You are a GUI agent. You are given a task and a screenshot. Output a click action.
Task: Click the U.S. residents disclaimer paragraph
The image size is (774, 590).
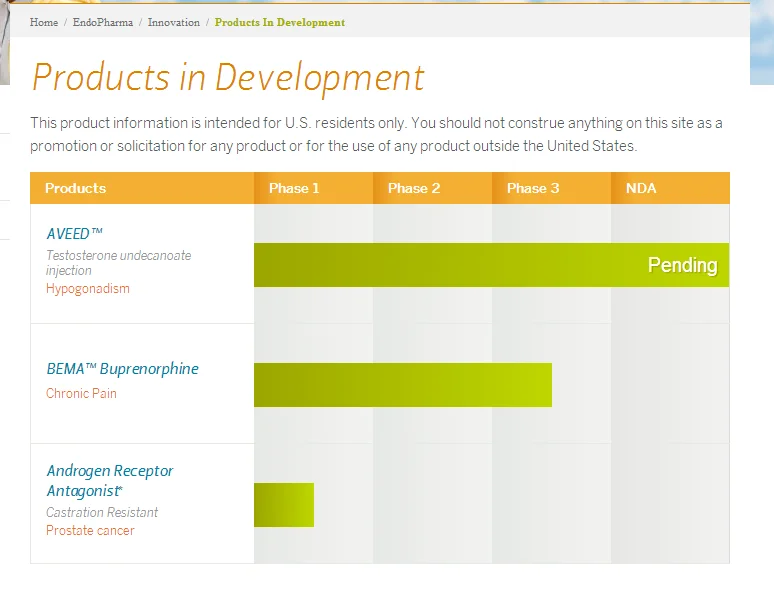pos(376,134)
